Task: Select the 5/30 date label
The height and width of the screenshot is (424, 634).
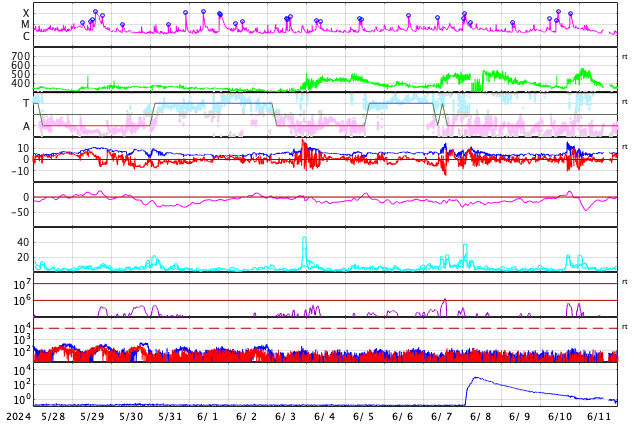Action: pyautogui.click(x=131, y=416)
